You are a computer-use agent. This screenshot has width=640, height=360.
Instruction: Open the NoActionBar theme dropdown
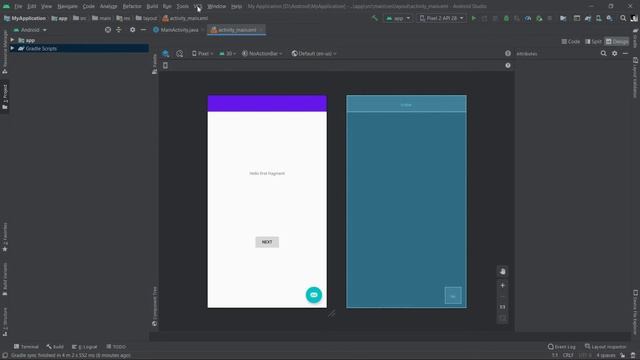(262, 53)
